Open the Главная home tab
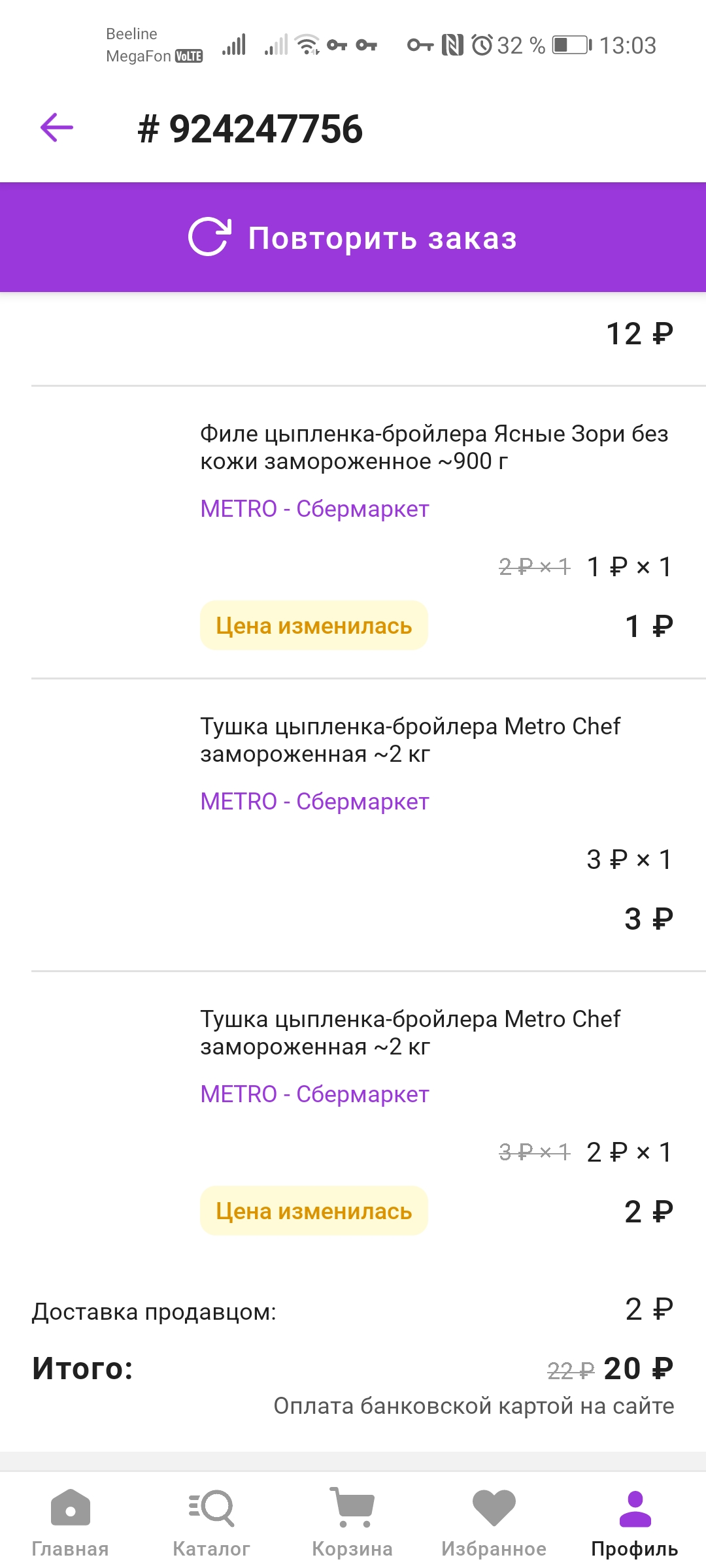The width and height of the screenshot is (706, 1568). tap(70, 1523)
